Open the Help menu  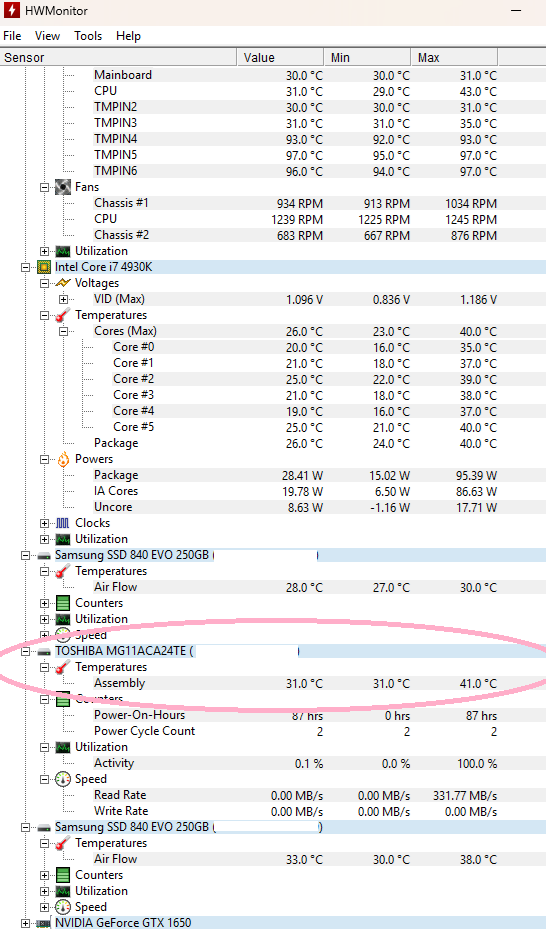[129, 36]
